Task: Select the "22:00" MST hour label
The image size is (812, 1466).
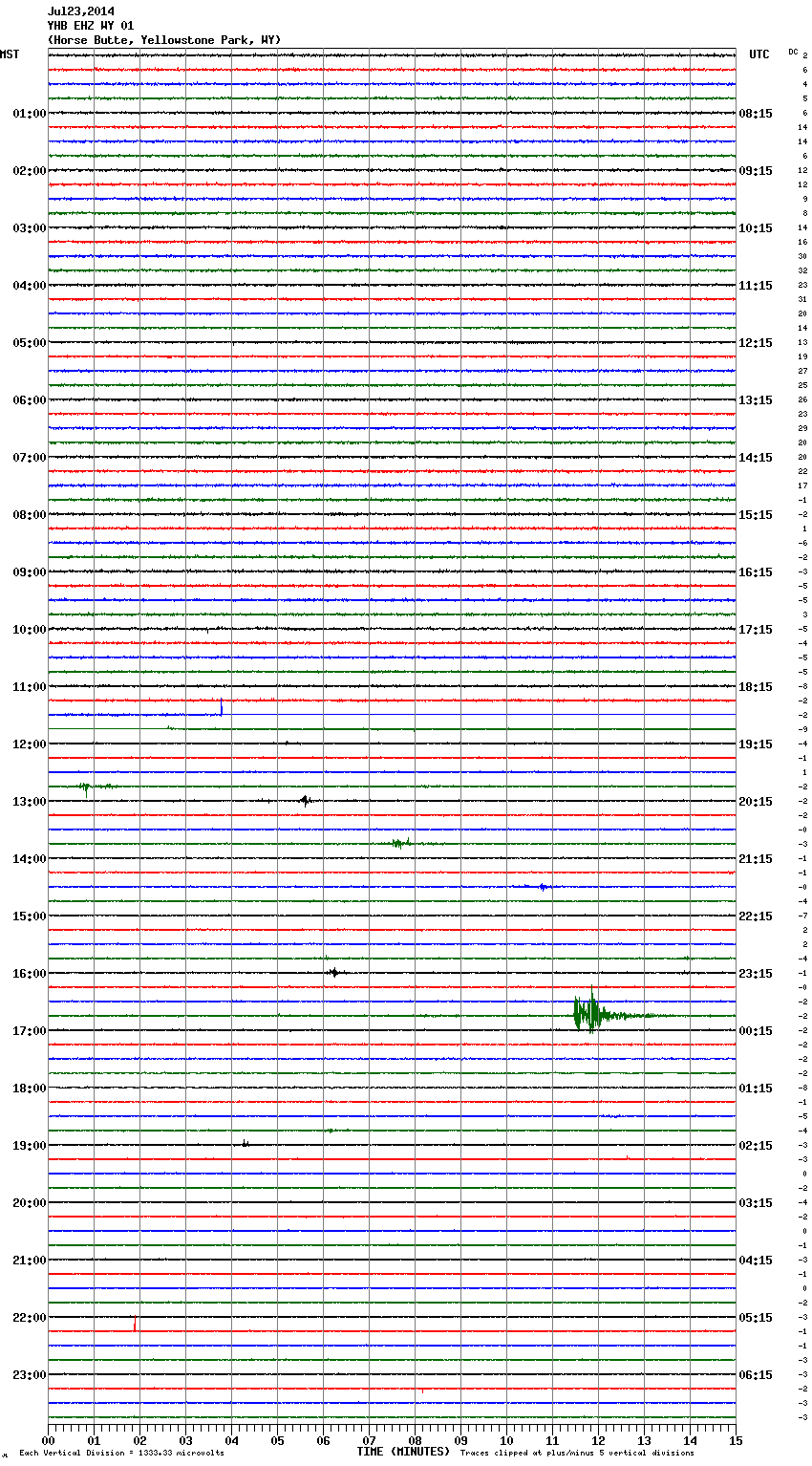Action: (30, 1318)
